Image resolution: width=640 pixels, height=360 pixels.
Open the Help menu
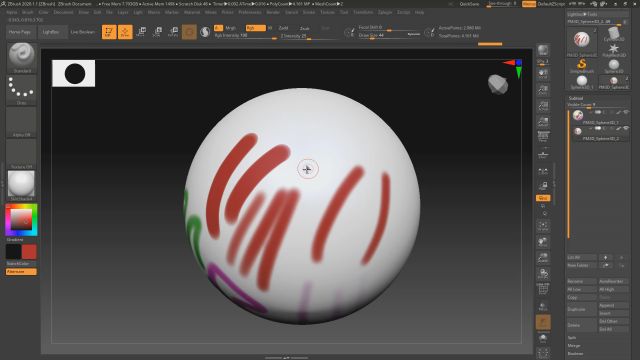[x=419, y=12]
